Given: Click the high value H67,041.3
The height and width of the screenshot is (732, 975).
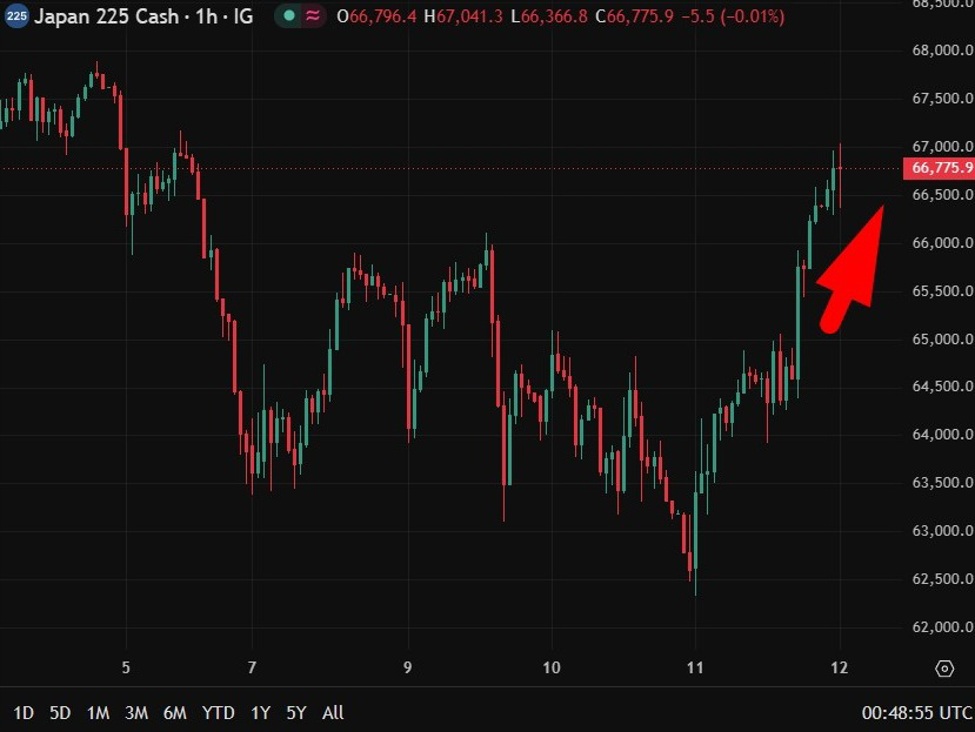Looking at the screenshot, I should (x=463, y=16).
